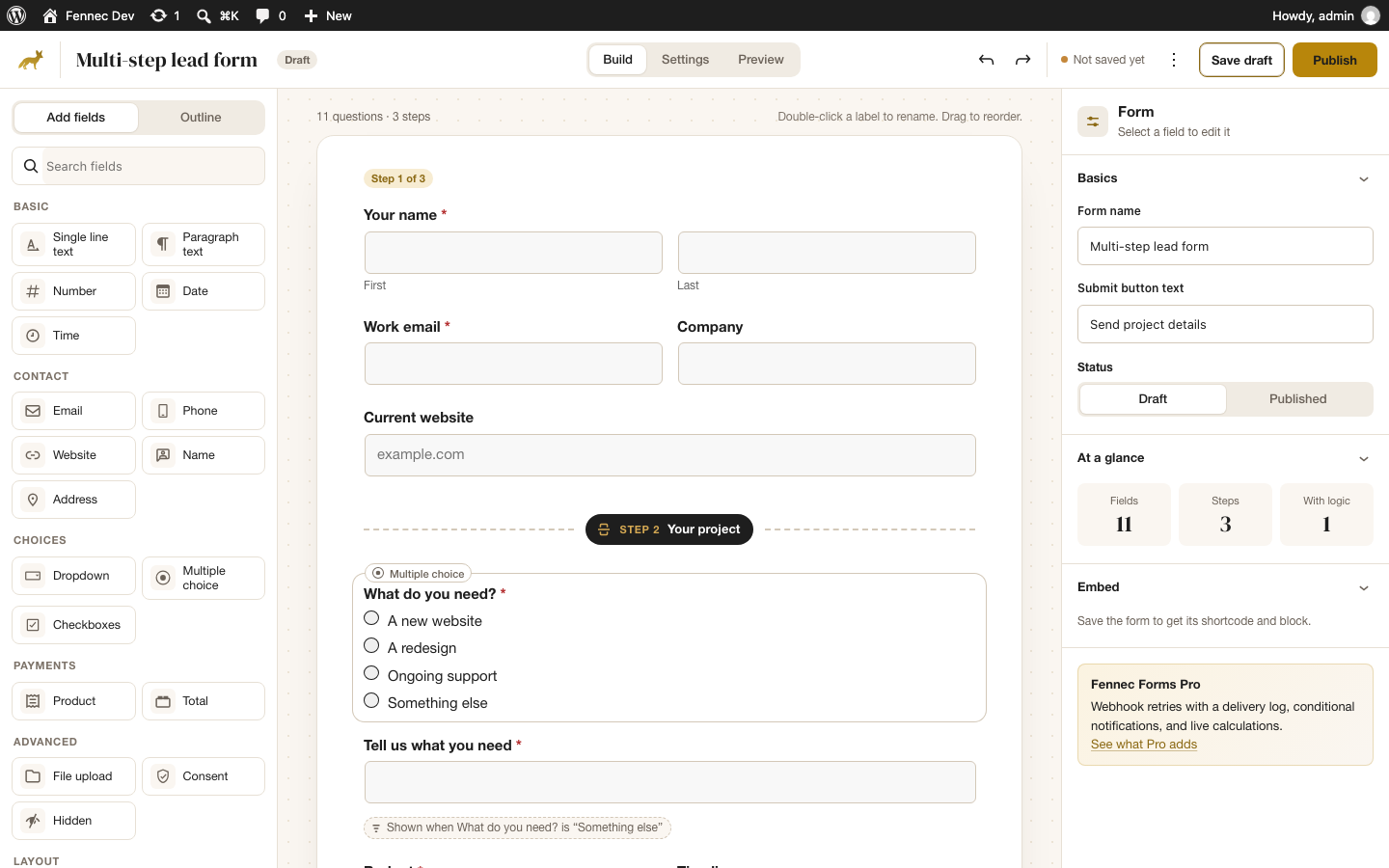Publish the form
The height and width of the screenshot is (868, 1389).
coord(1335,60)
